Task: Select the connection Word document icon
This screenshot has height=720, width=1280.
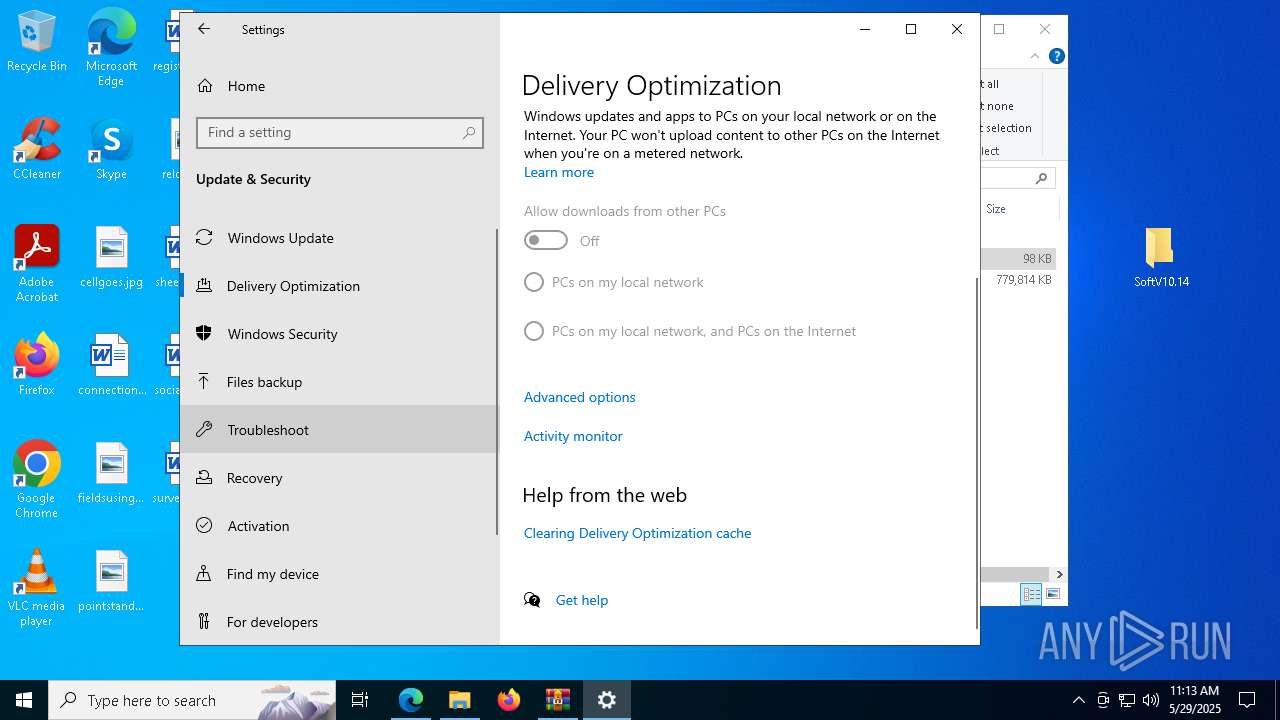Action: pyautogui.click(x=111, y=365)
